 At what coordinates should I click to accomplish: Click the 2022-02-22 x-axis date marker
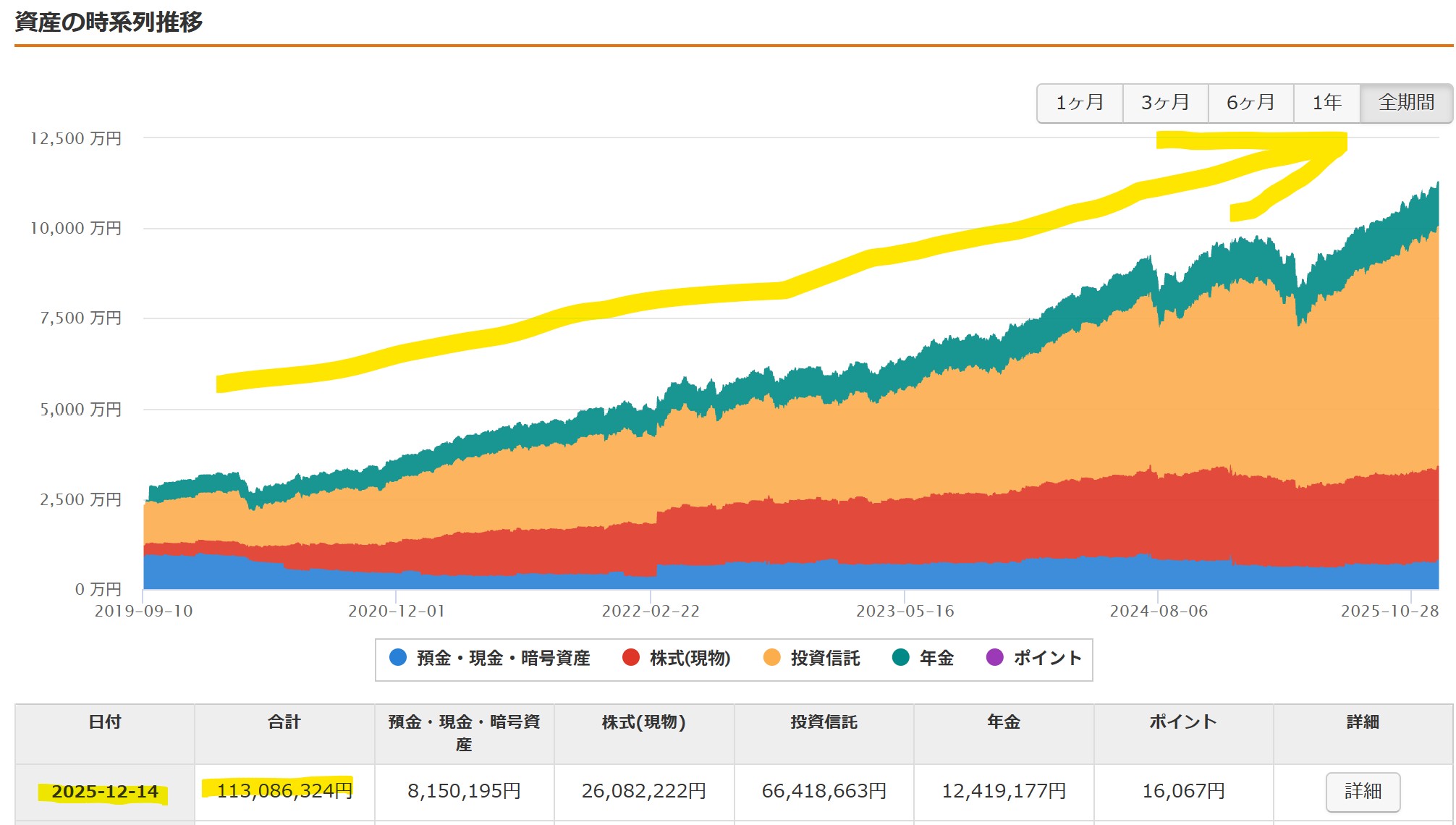pos(651,612)
